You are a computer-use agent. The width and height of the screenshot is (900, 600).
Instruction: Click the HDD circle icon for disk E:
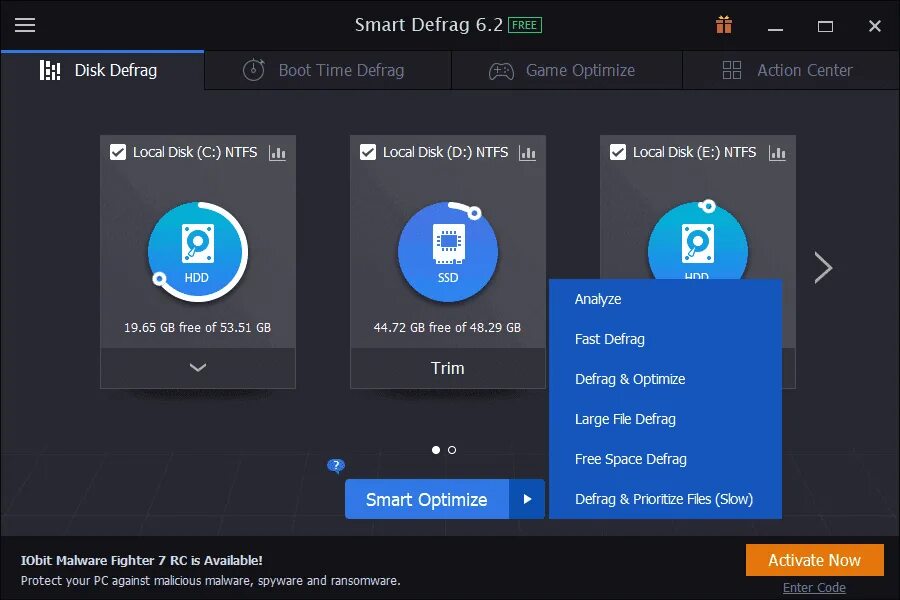[697, 240]
